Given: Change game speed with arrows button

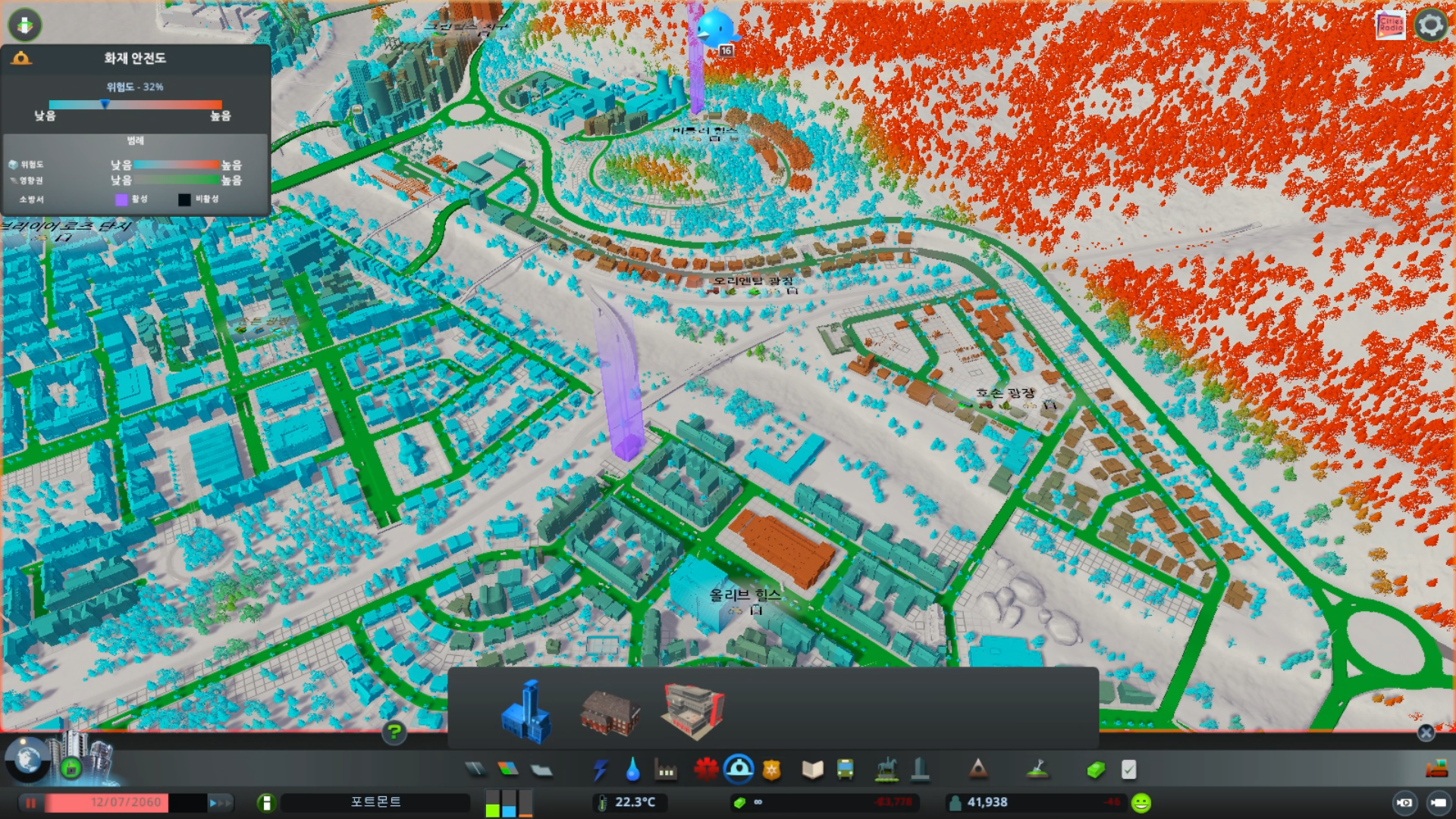Looking at the screenshot, I should click(x=220, y=802).
